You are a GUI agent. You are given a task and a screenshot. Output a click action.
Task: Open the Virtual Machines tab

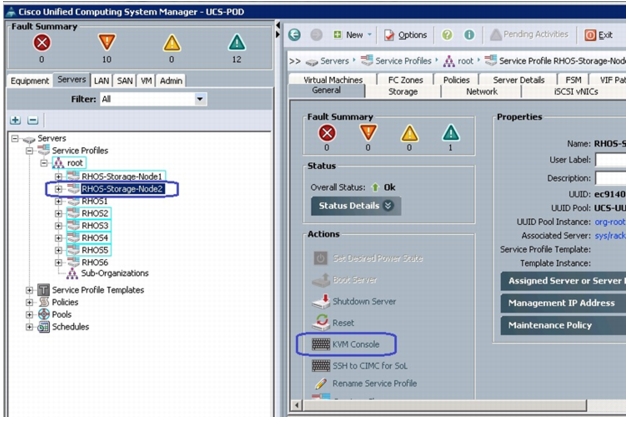333,80
